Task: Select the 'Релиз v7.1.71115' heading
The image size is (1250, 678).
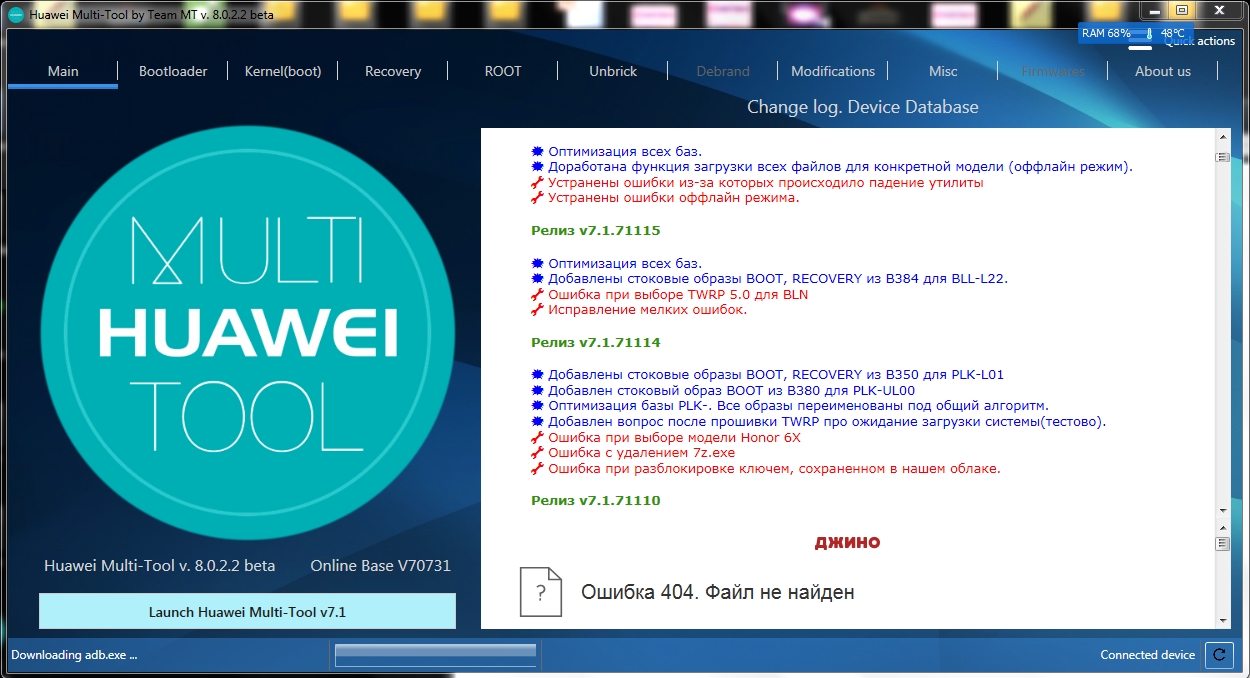Action: click(x=596, y=230)
